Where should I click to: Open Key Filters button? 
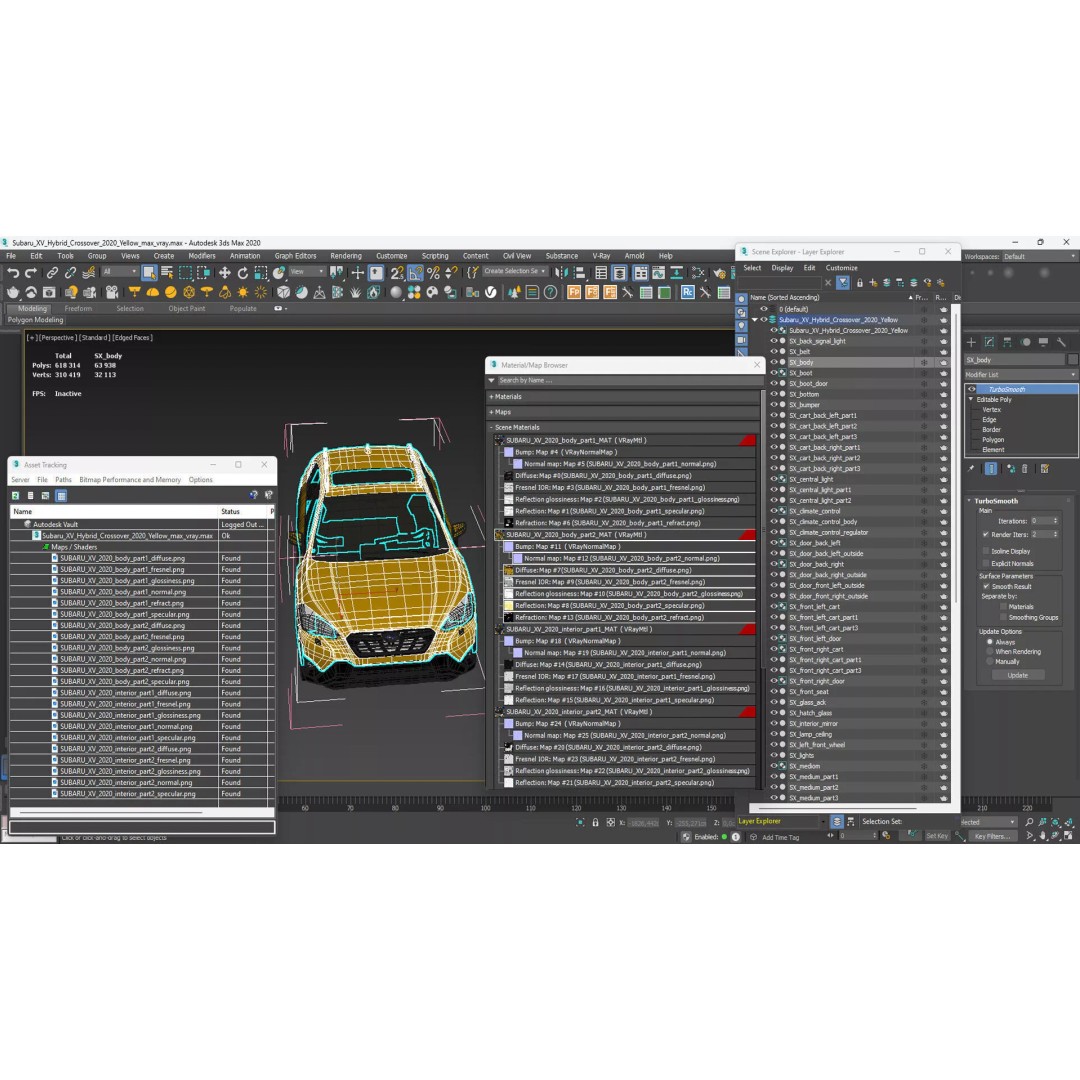[993, 836]
